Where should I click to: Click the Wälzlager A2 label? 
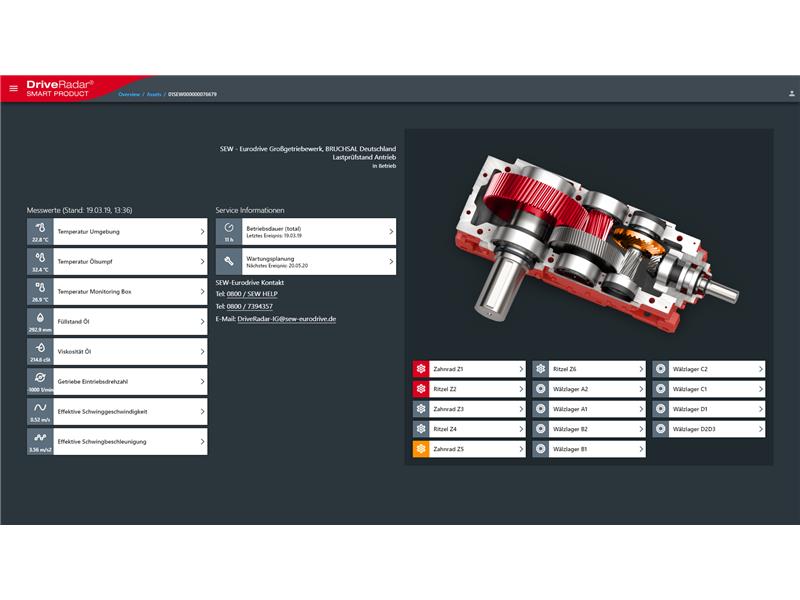pyautogui.click(x=570, y=389)
